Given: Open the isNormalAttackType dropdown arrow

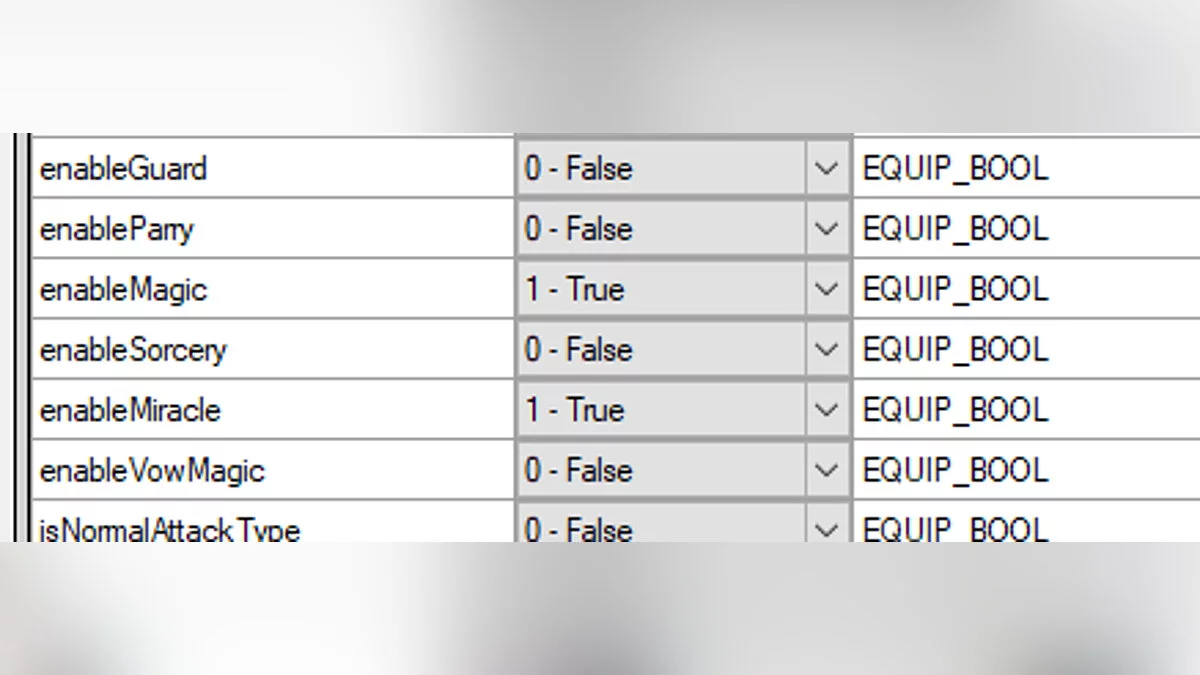Looking at the screenshot, I should click(826, 526).
